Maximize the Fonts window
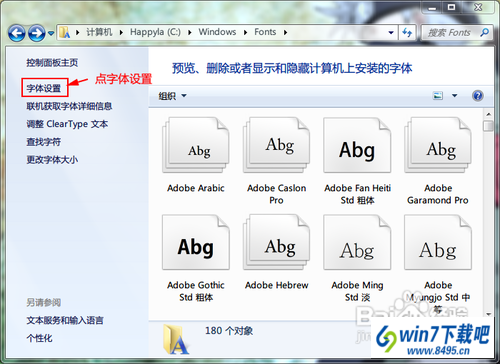Image resolution: width=500 pixels, height=364 pixels. 451,7
